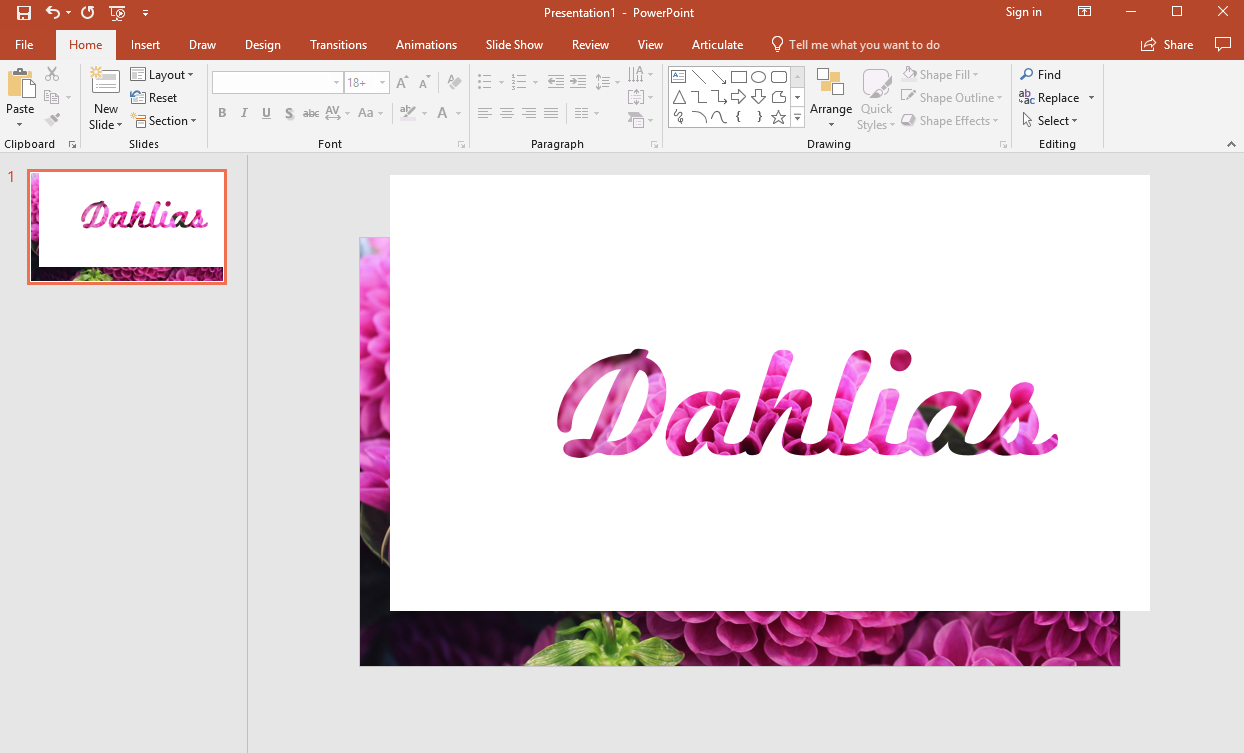Click the Undo arrow icon
The width and height of the screenshot is (1244, 753).
click(53, 13)
